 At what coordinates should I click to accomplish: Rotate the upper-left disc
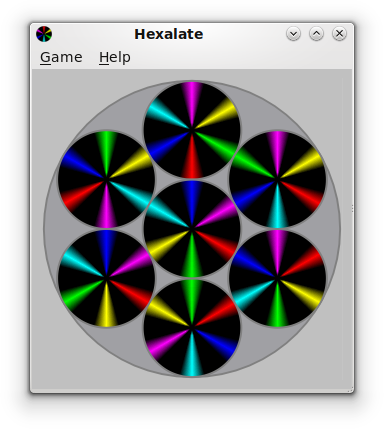click(x=106, y=179)
